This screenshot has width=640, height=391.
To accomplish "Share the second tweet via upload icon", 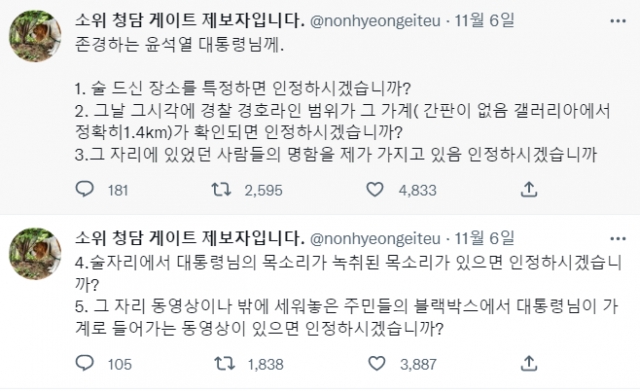I will tap(529, 363).
